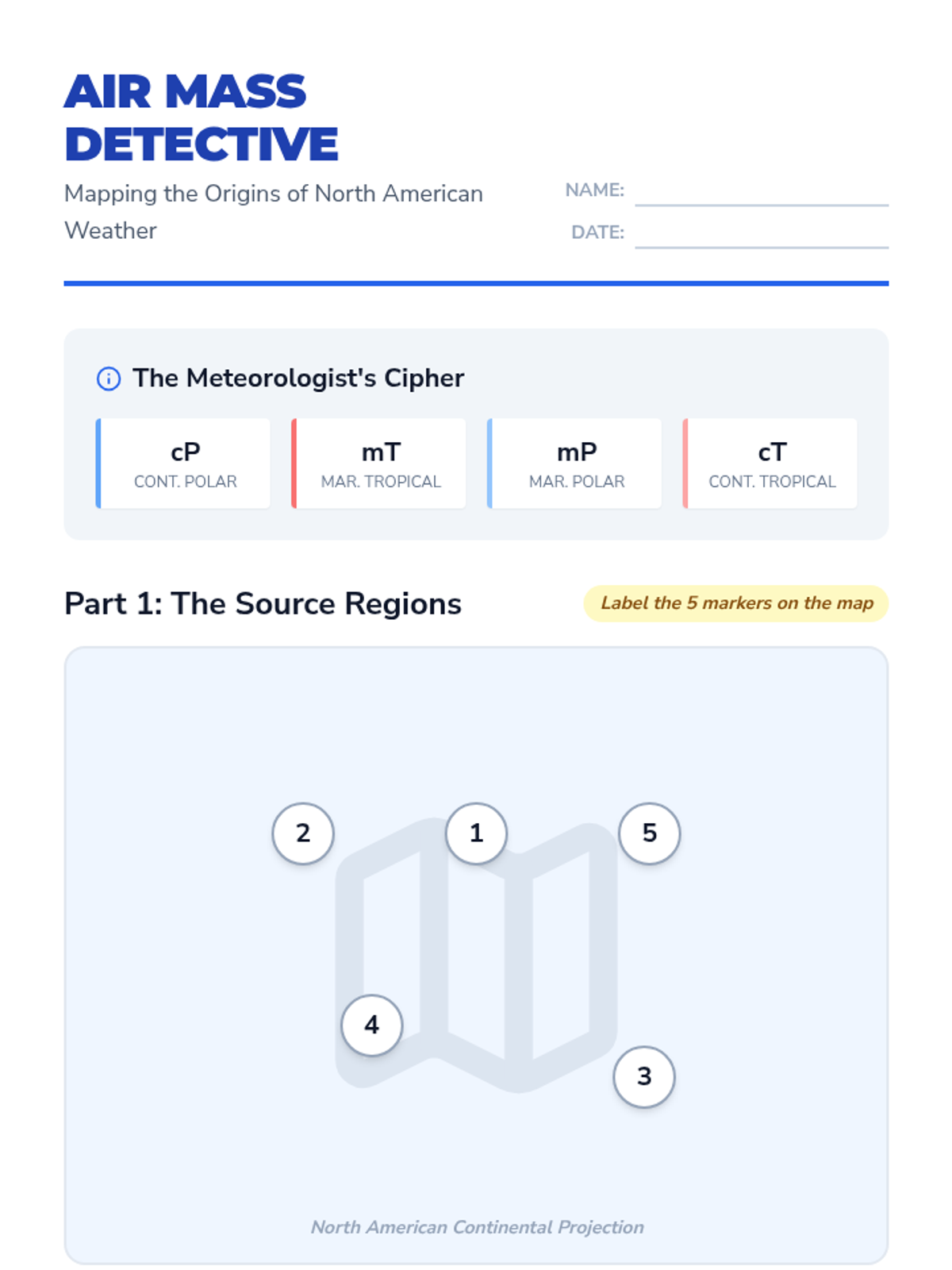952x1270 pixels.
Task: Click the cP Cont. Polar card
Action: click(x=185, y=464)
